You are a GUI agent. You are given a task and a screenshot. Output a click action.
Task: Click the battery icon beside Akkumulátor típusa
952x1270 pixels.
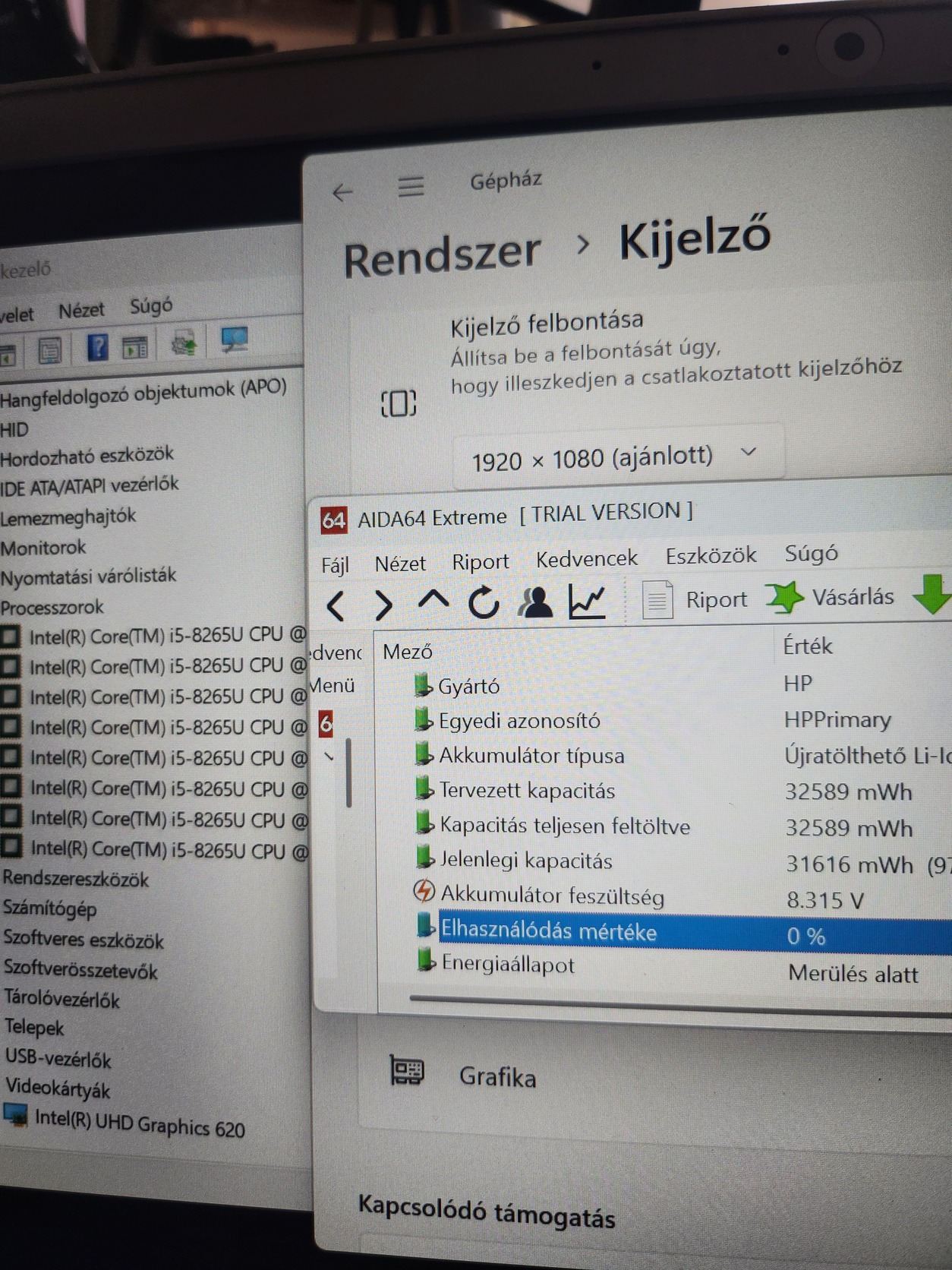[x=424, y=754]
